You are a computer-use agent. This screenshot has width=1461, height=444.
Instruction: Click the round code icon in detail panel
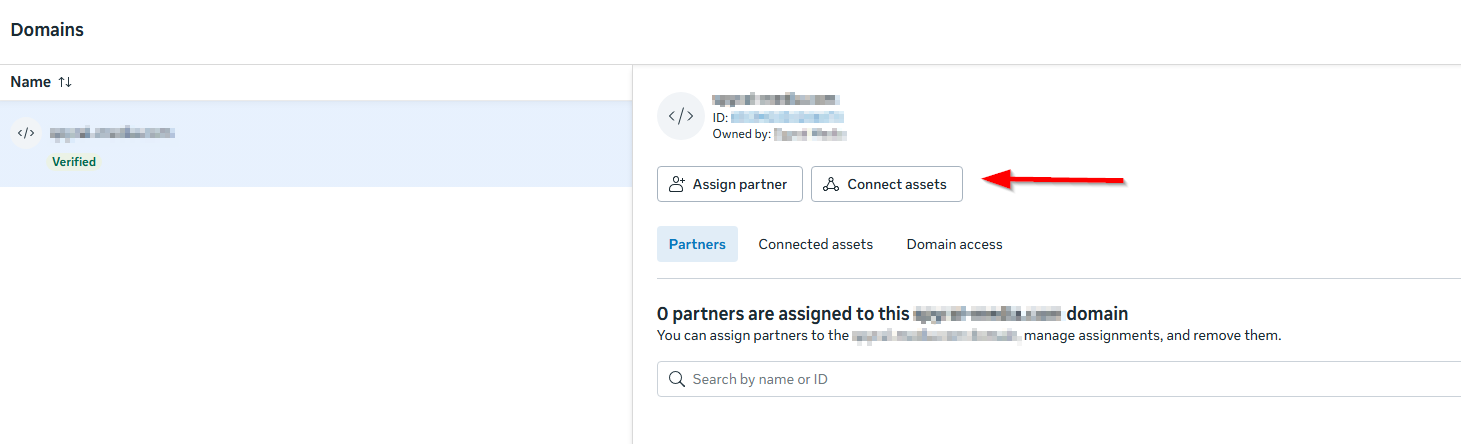click(681, 116)
